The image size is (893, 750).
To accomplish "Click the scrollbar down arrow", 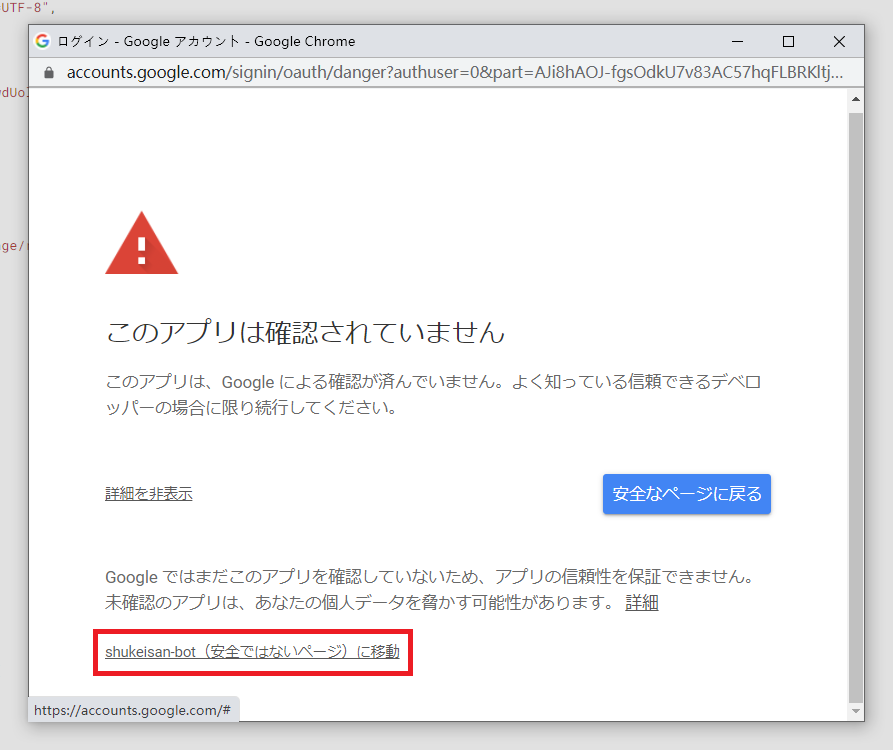I will click(855, 711).
